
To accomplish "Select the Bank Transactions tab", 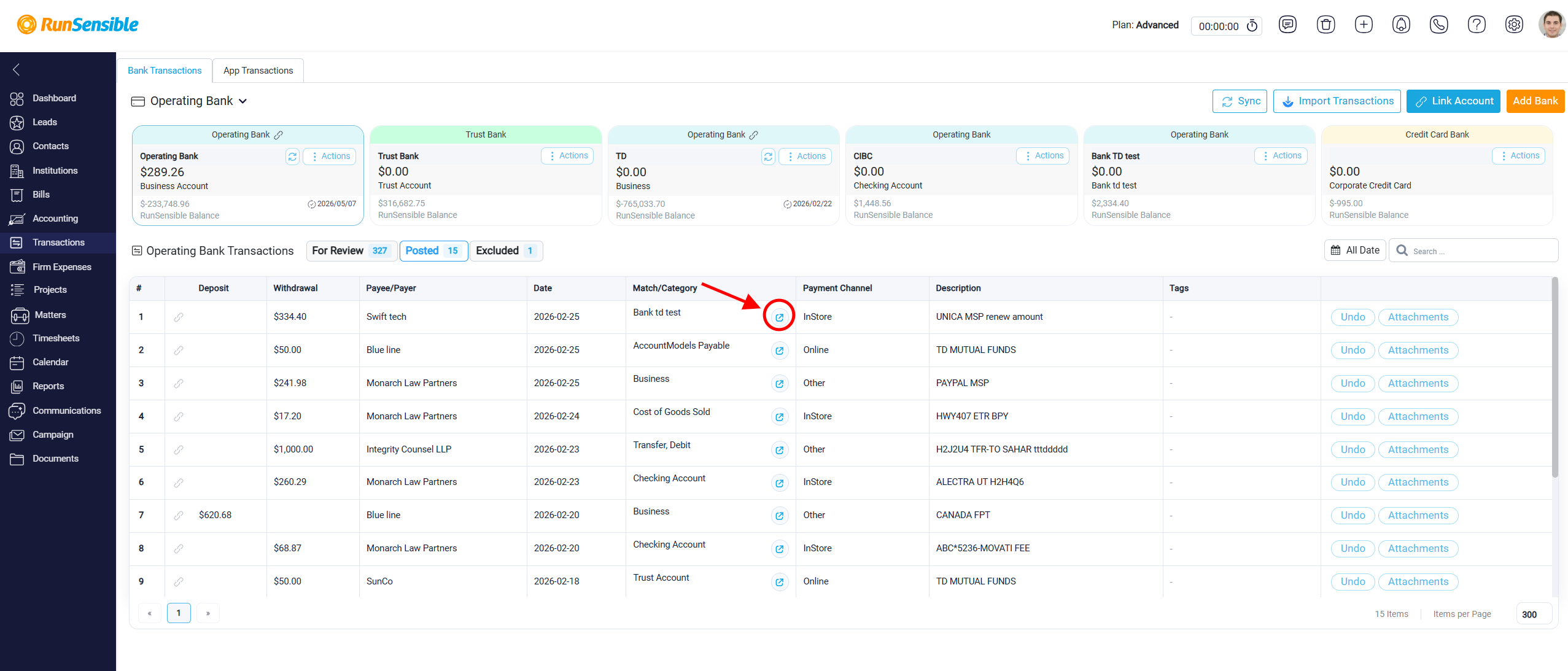I will 165,71.
